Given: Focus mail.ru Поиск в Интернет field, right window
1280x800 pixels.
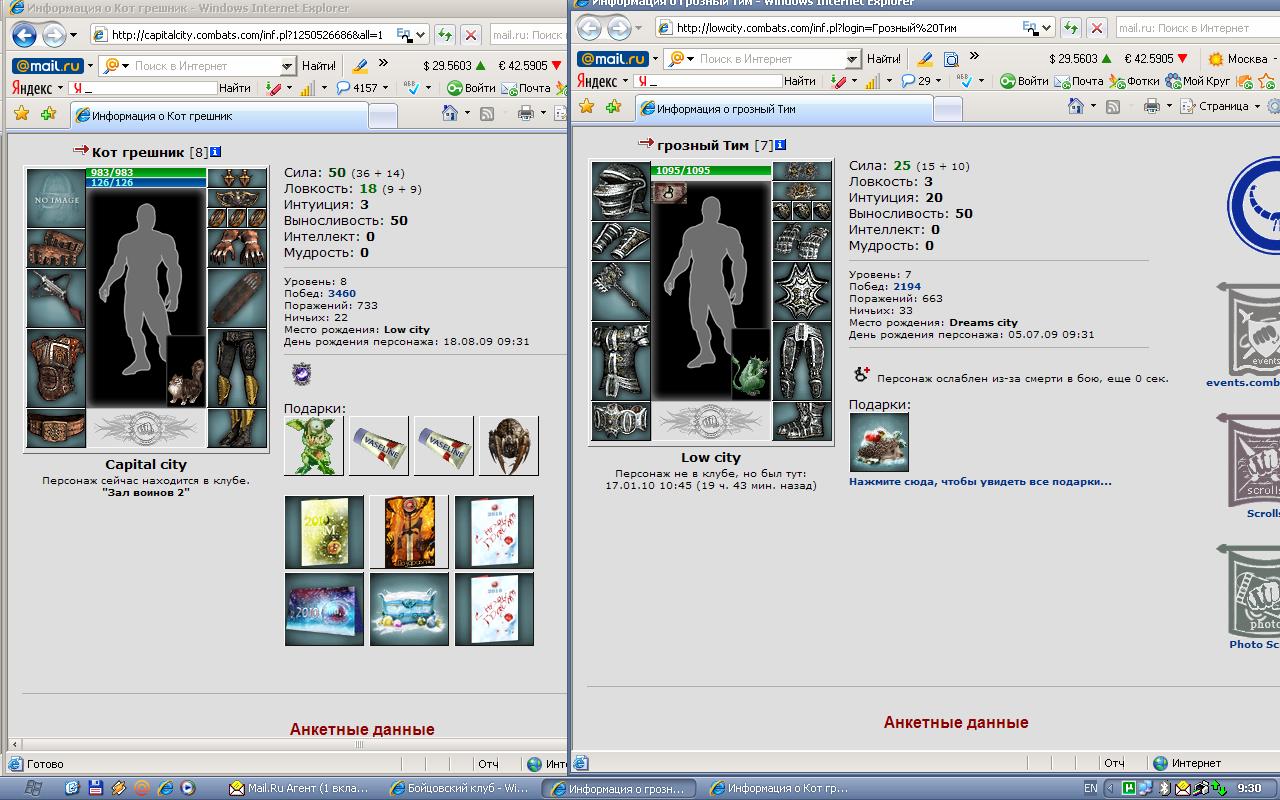Looking at the screenshot, I should point(764,59).
